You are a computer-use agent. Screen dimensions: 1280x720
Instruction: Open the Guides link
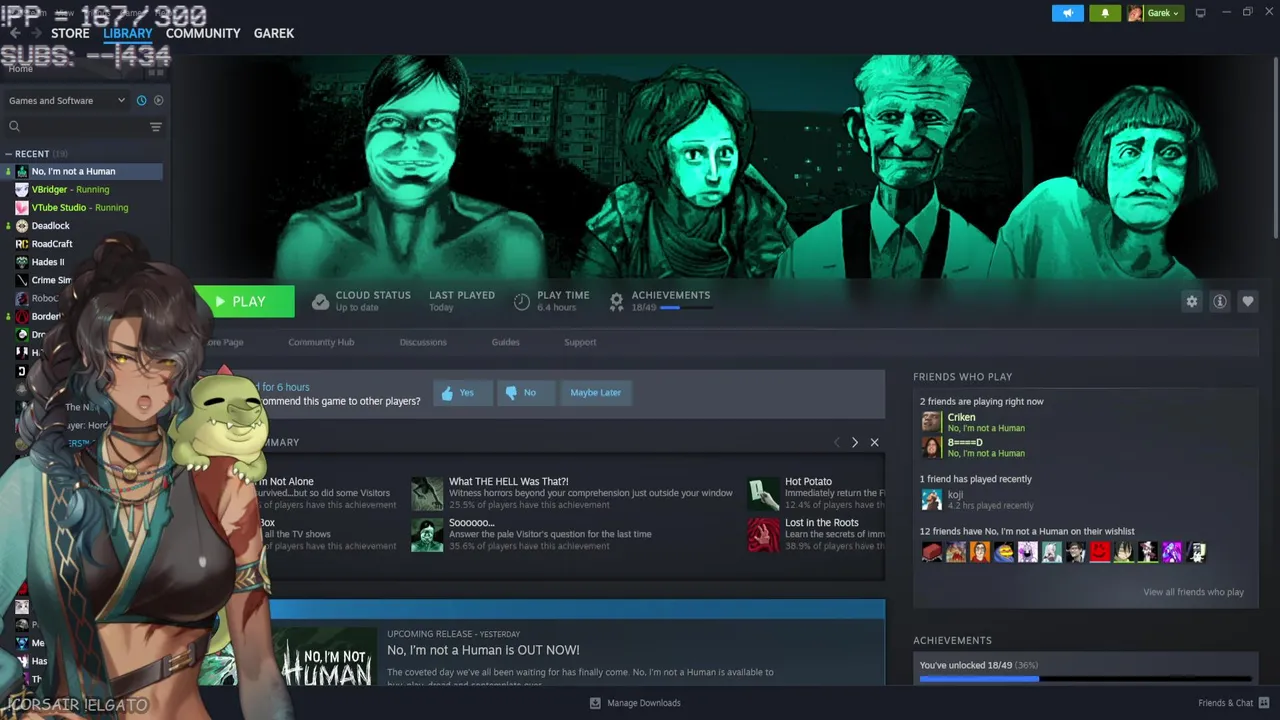[x=505, y=342]
